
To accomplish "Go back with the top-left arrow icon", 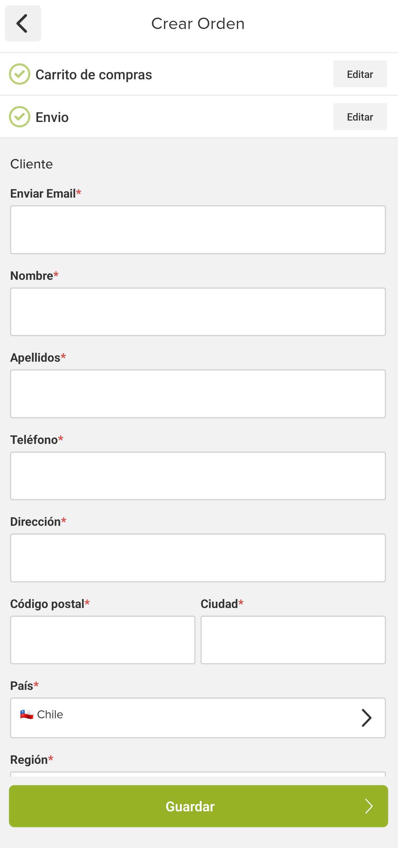I will pyautogui.click(x=23, y=23).
